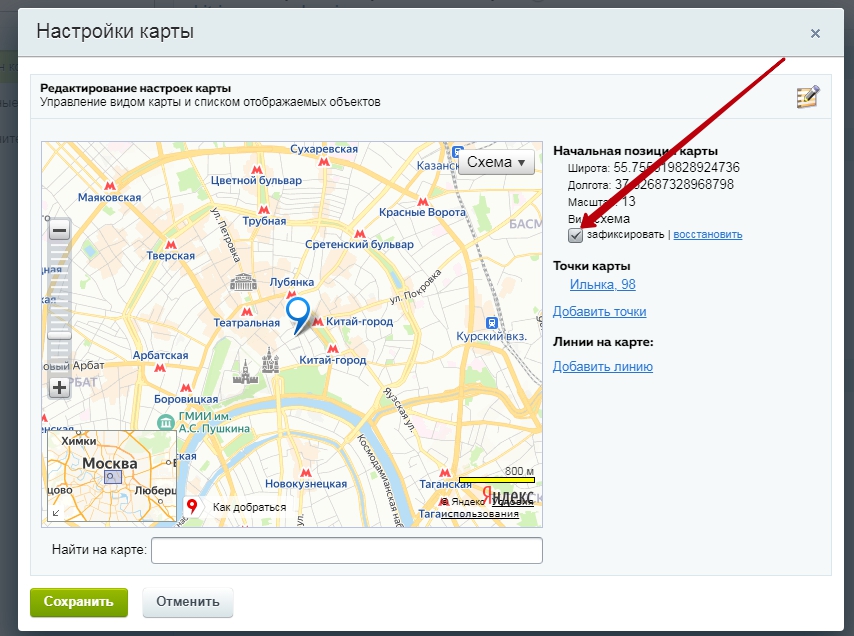The width and height of the screenshot is (854, 636).
Task: Open the Ильнка, 98 map point
Action: (602, 285)
